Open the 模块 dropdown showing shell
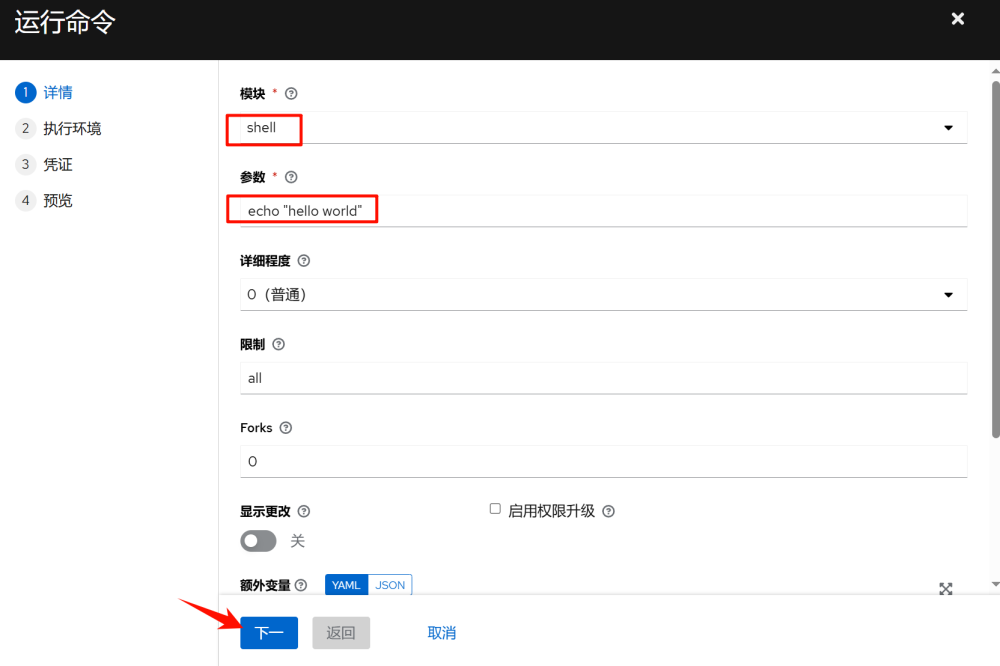Viewport: 1000px width, 666px height. point(949,127)
